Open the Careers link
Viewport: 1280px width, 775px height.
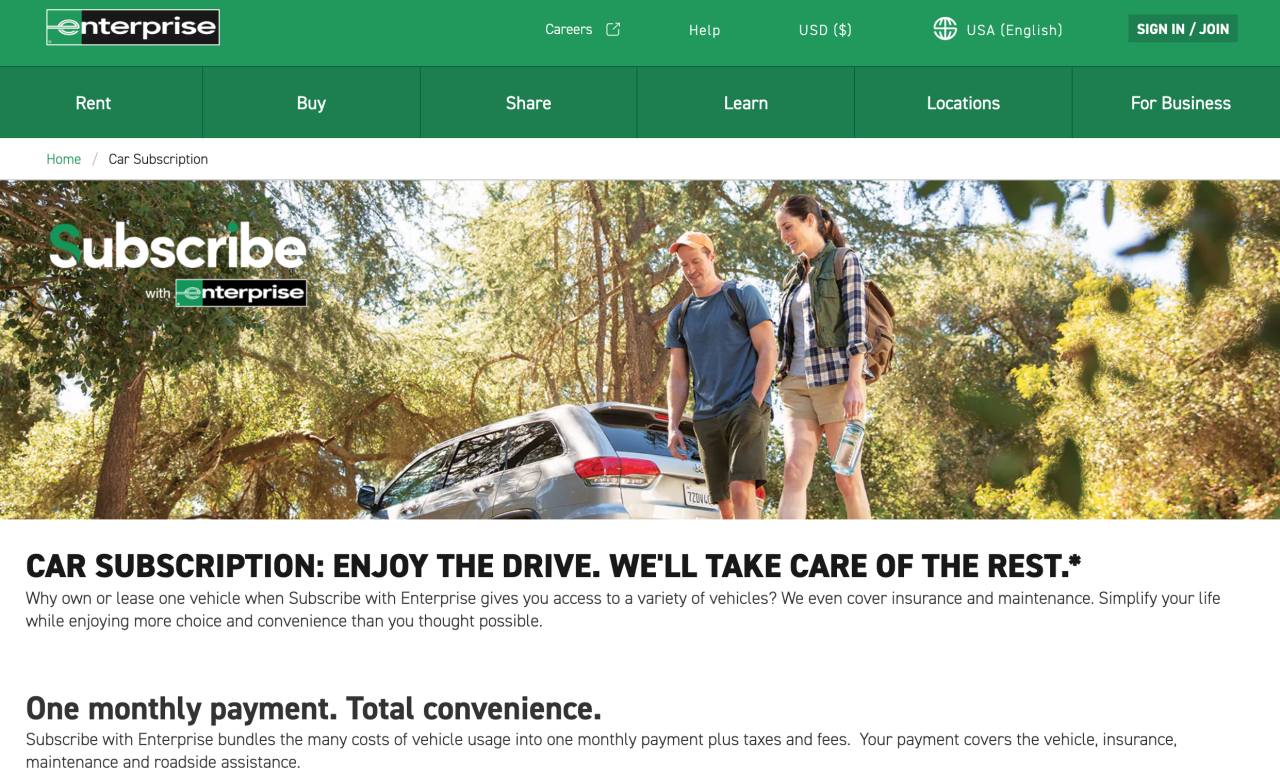(569, 30)
